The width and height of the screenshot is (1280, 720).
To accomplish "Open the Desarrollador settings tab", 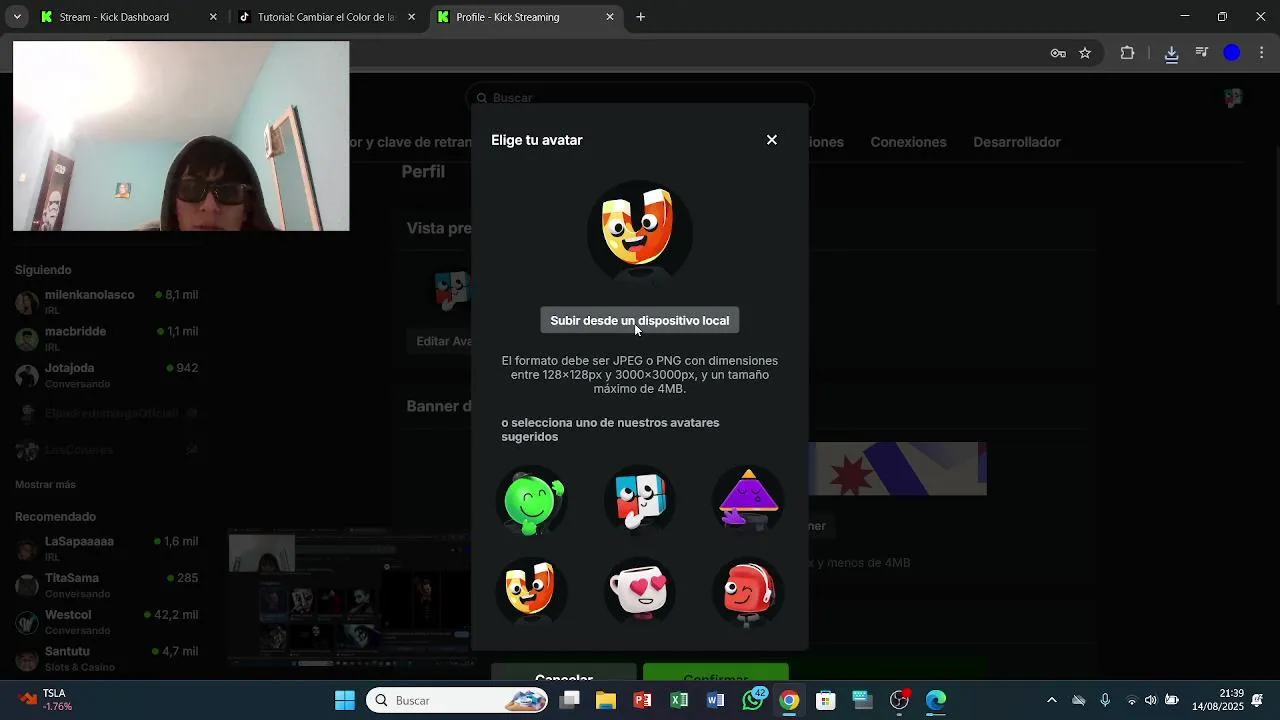I will (x=1017, y=142).
